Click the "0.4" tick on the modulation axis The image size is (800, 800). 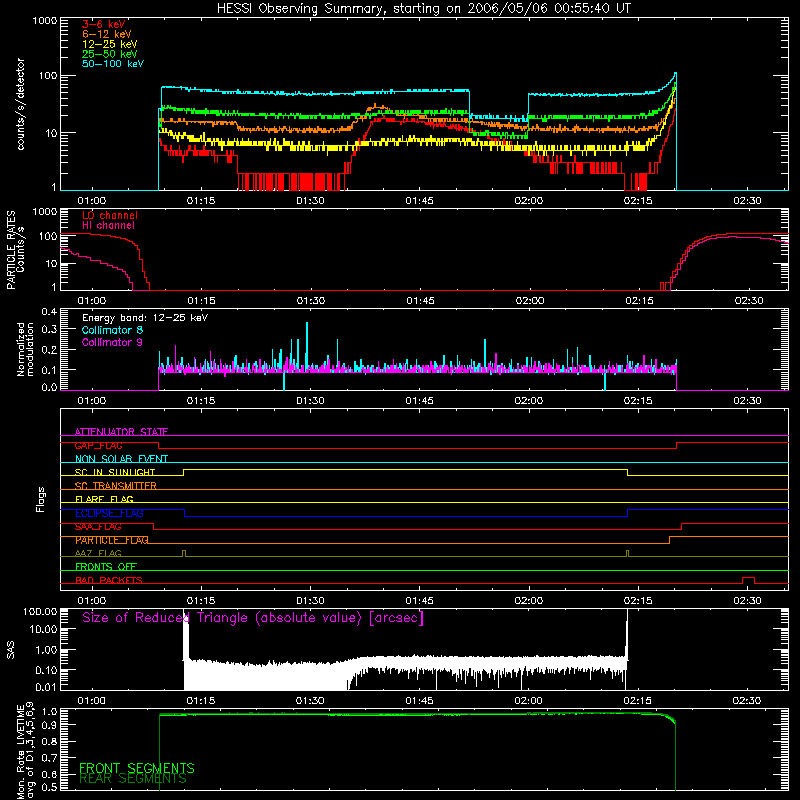click(49, 311)
